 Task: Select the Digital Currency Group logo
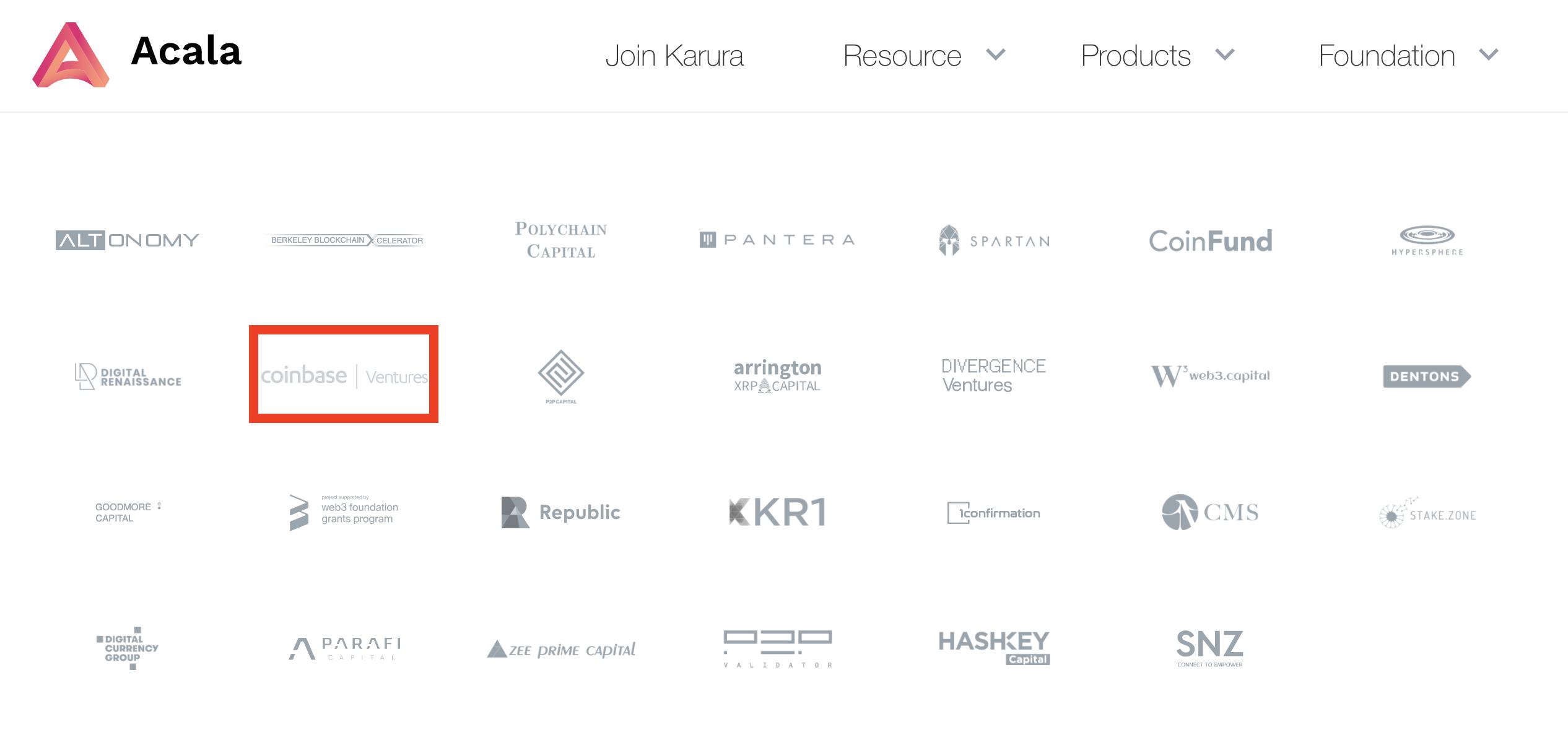tap(128, 648)
